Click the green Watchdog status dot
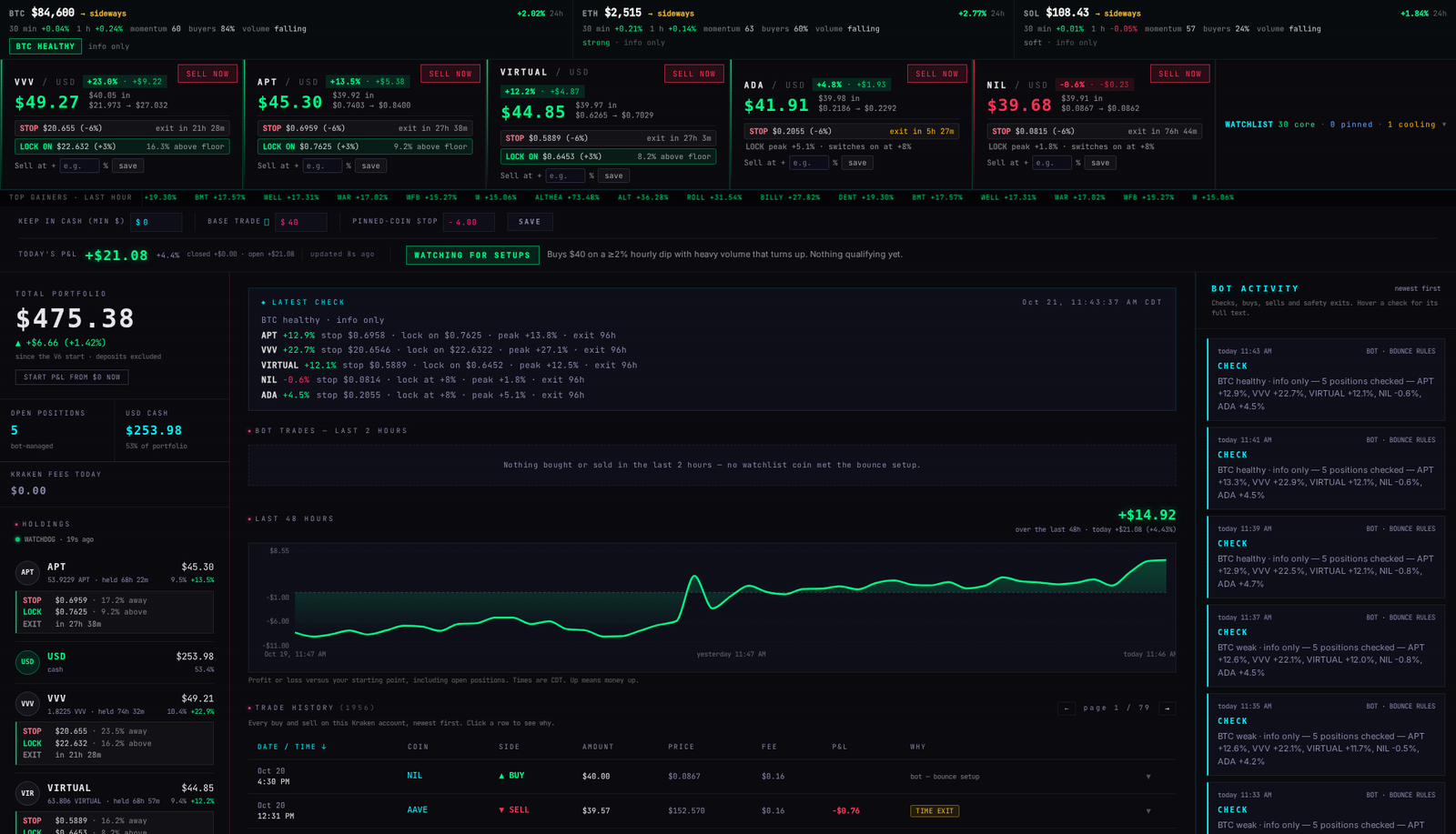The width and height of the screenshot is (1456, 834). click(17, 539)
